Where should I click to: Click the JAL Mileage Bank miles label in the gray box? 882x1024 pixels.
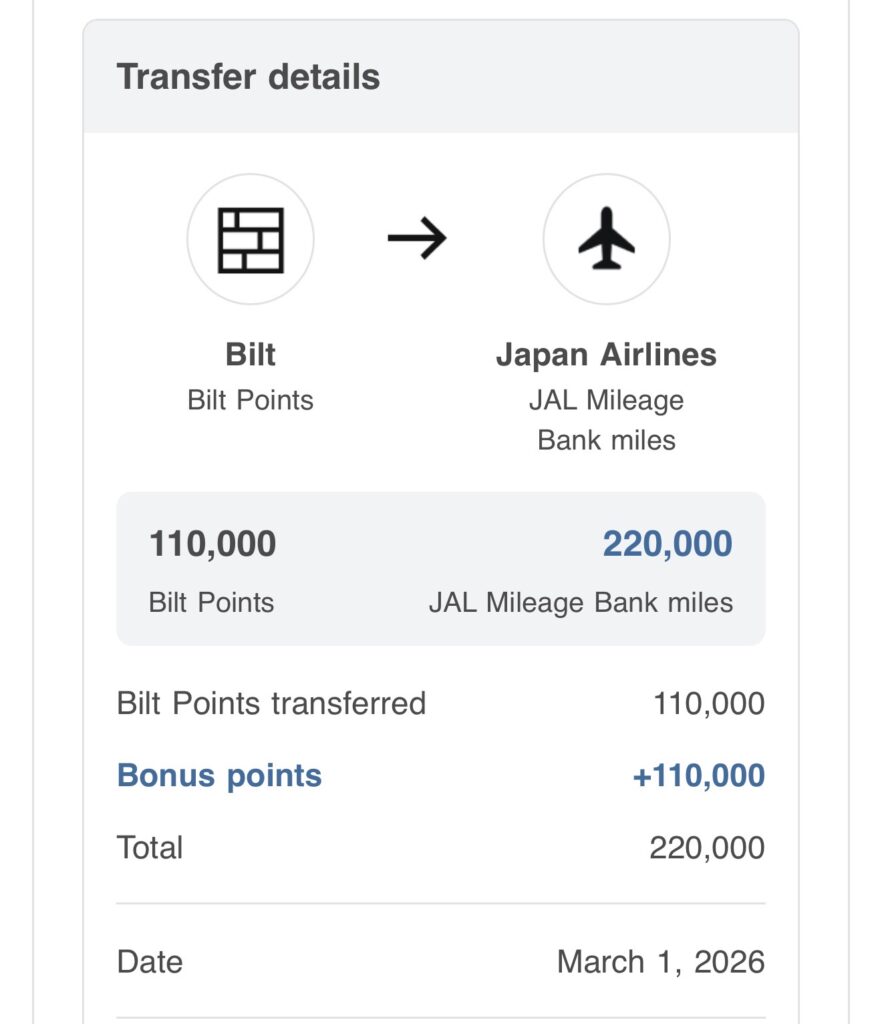580,602
